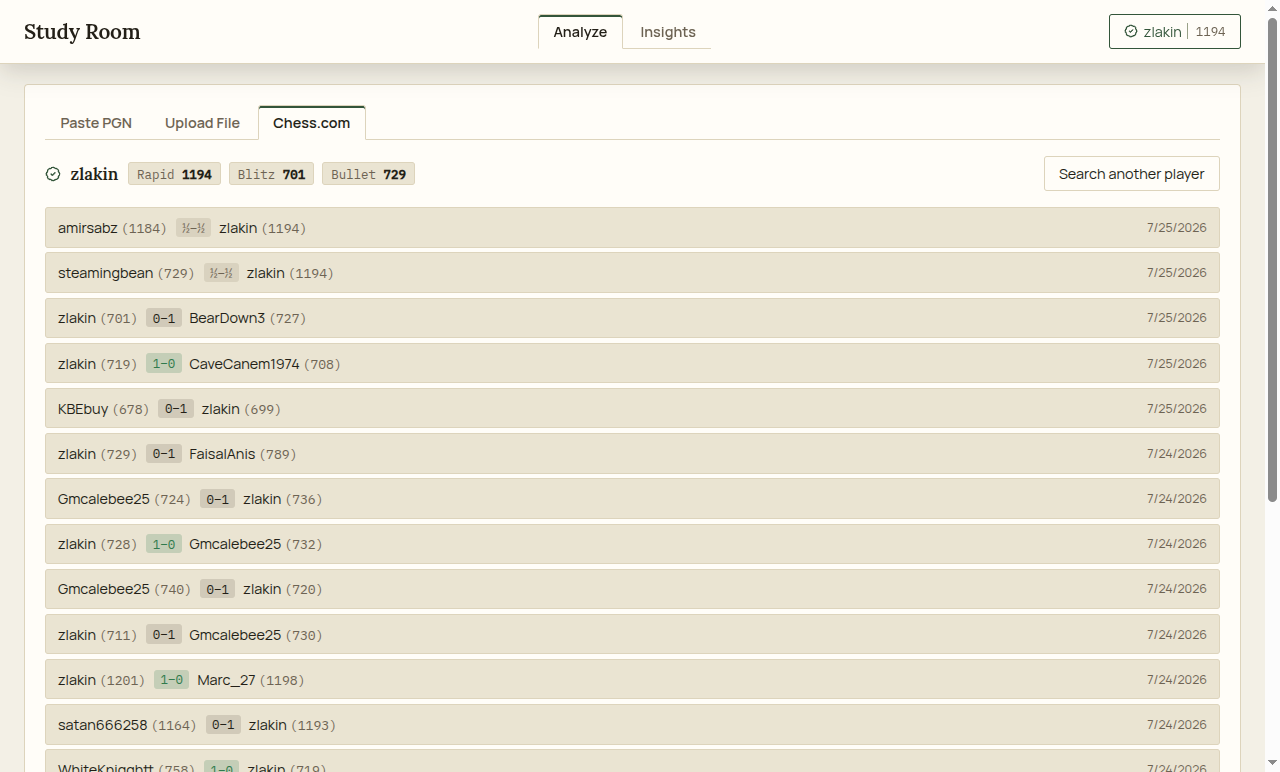Switch to the Analyze tab

(x=580, y=32)
